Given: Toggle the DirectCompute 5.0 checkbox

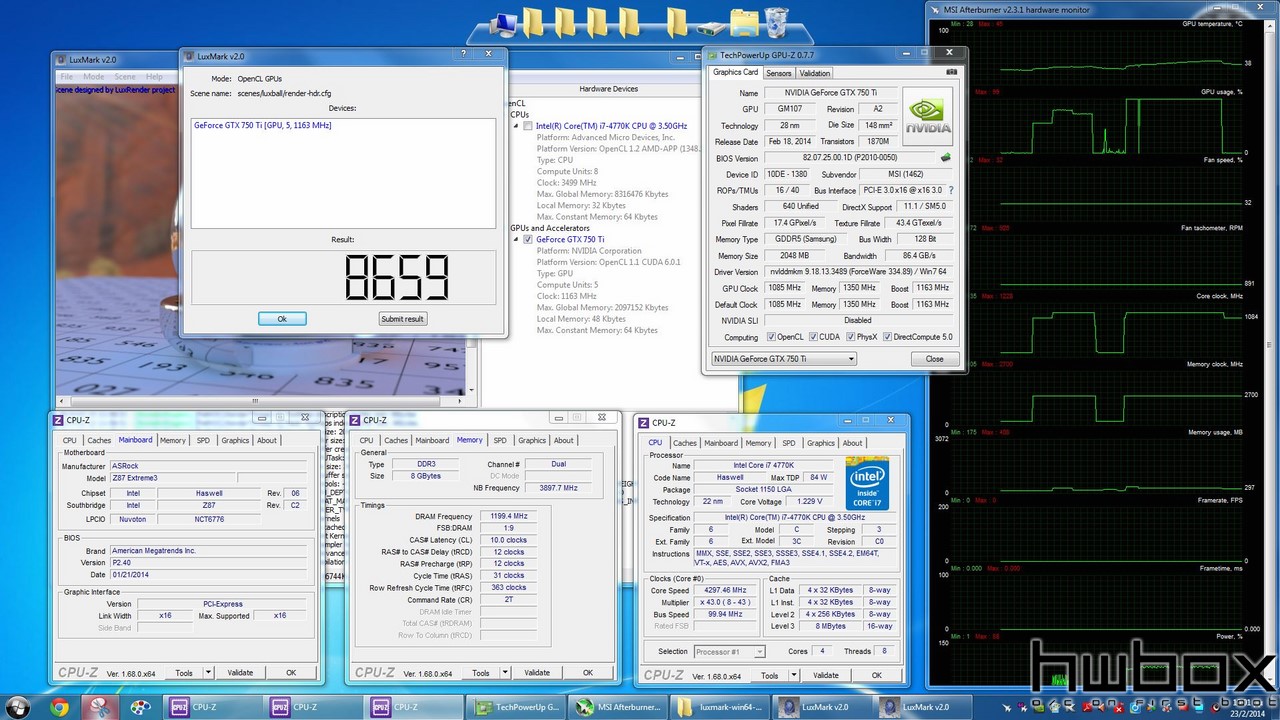Looking at the screenshot, I should pyautogui.click(x=887, y=337).
